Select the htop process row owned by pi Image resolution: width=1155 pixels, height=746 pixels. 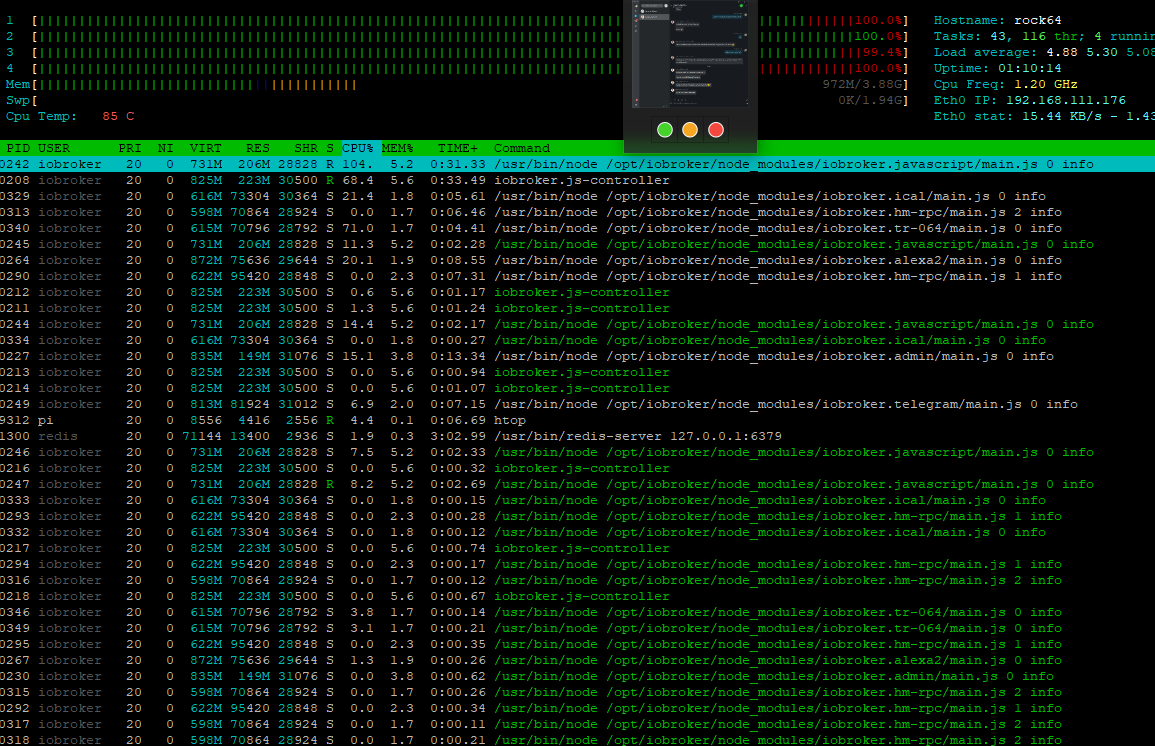(x=578, y=420)
